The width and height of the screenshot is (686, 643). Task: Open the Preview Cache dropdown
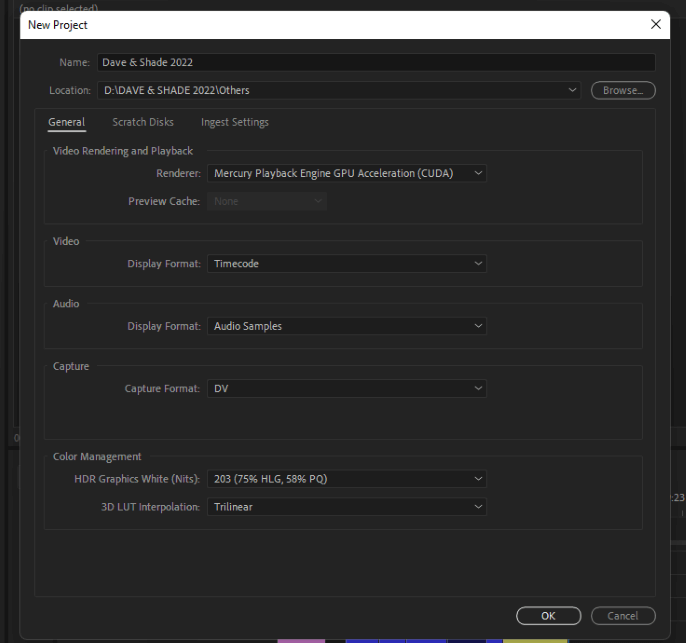click(267, 201)
